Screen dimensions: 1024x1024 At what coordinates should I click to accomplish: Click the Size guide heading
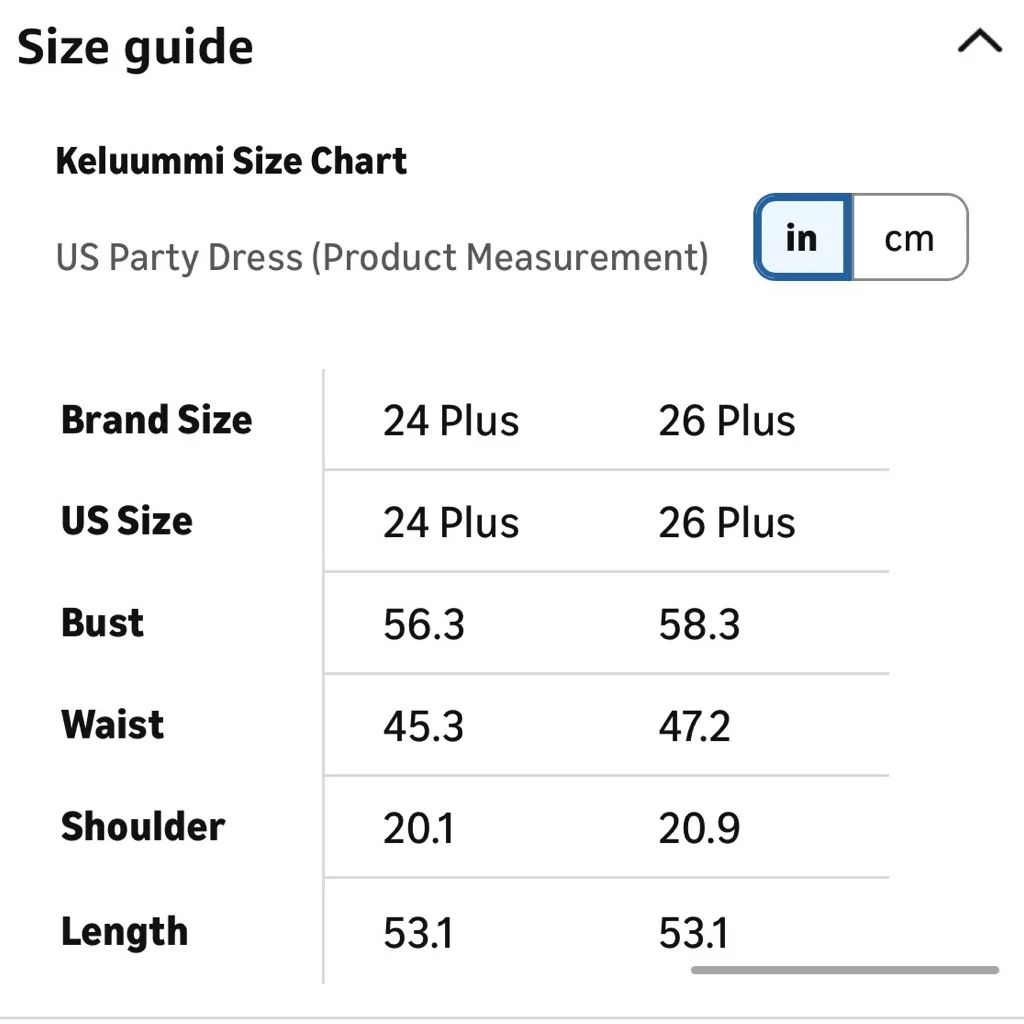136,47
